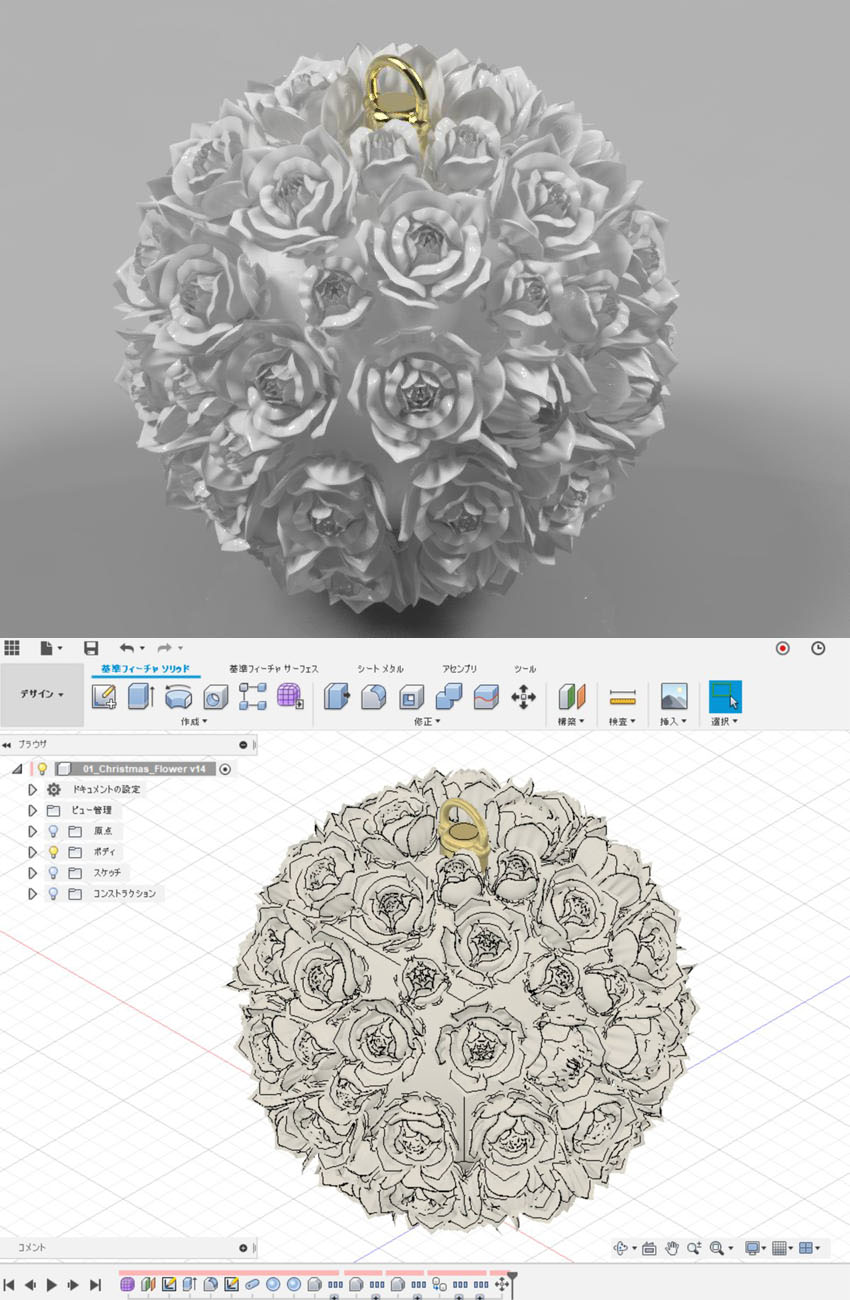The width and height of the screenshot is (850, 1300).
Task: Click the Save disk icon
Action: (91, 648)
